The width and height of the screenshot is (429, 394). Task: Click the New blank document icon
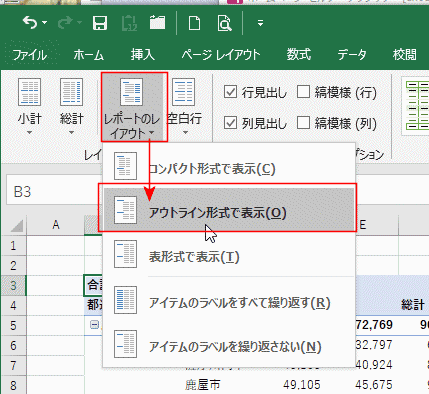click(x=194, y=23)
